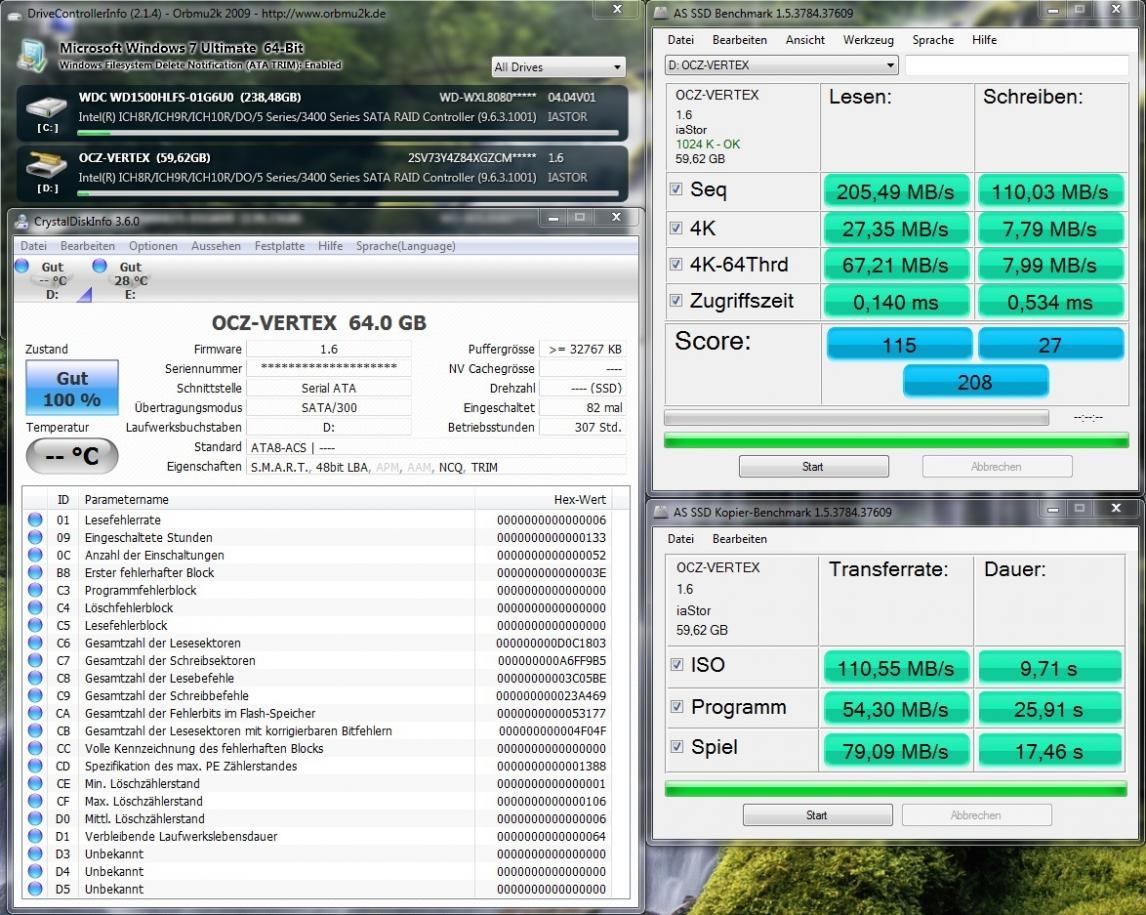Open Sprache(Language) menu in CrystalDiskInfo
1146x915 pixels.
pyautogui.click(x=406, y=246)
